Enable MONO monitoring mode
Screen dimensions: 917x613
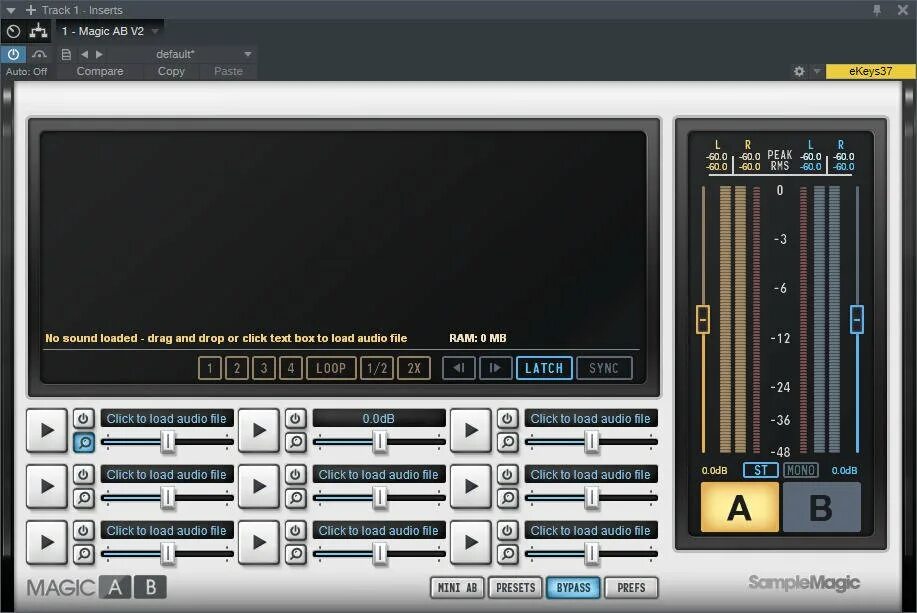(x=801, y=470)
